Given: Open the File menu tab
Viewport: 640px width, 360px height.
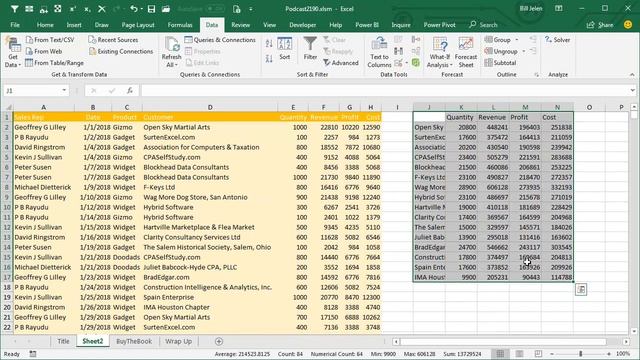Looking at the screenshot, I should point(15,25).
